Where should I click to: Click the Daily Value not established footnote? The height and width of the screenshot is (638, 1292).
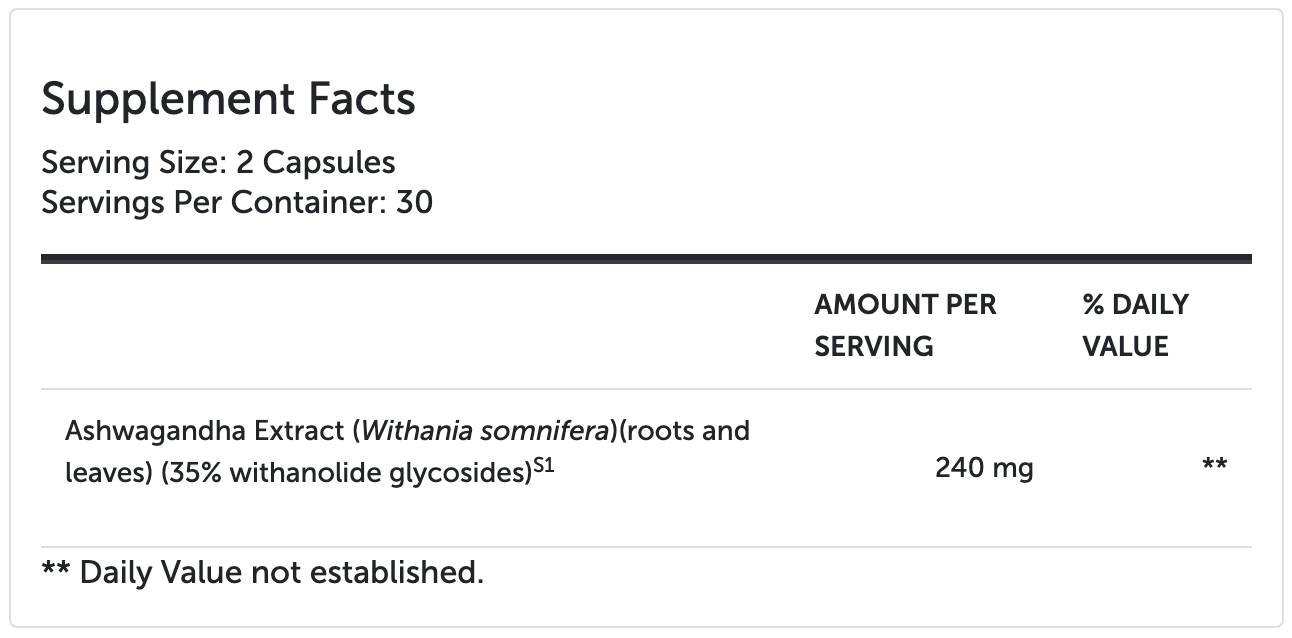[262, 573]
